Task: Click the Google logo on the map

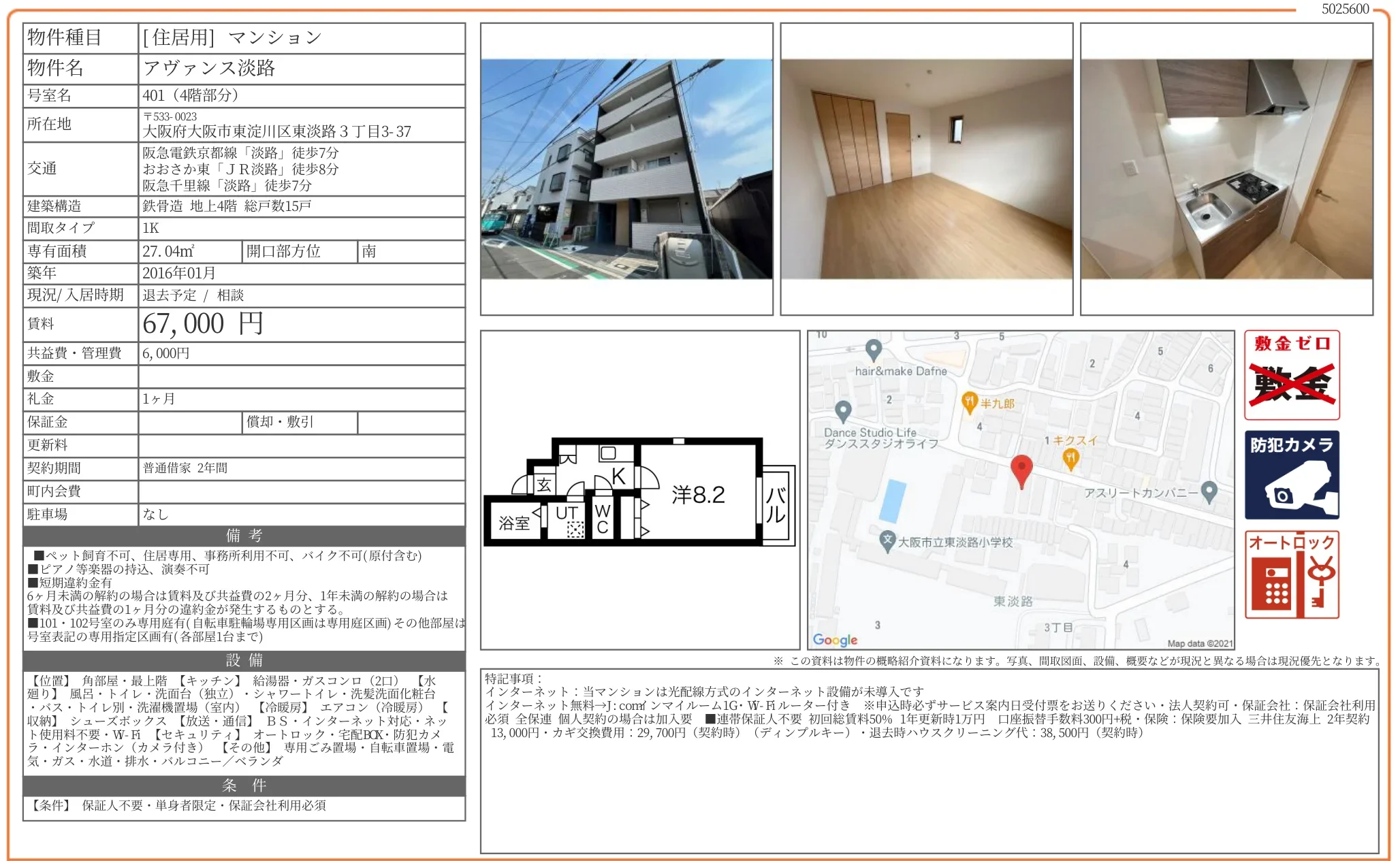Action: pos(836,638)
